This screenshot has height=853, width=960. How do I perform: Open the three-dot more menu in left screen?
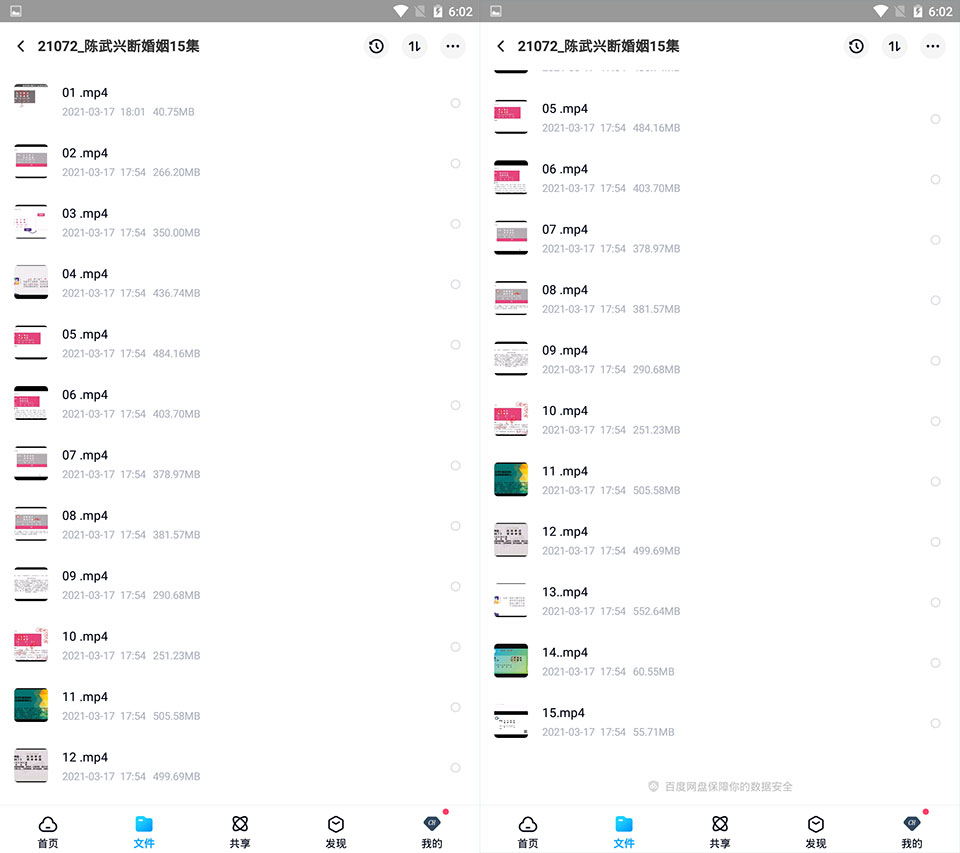point(452,46)
